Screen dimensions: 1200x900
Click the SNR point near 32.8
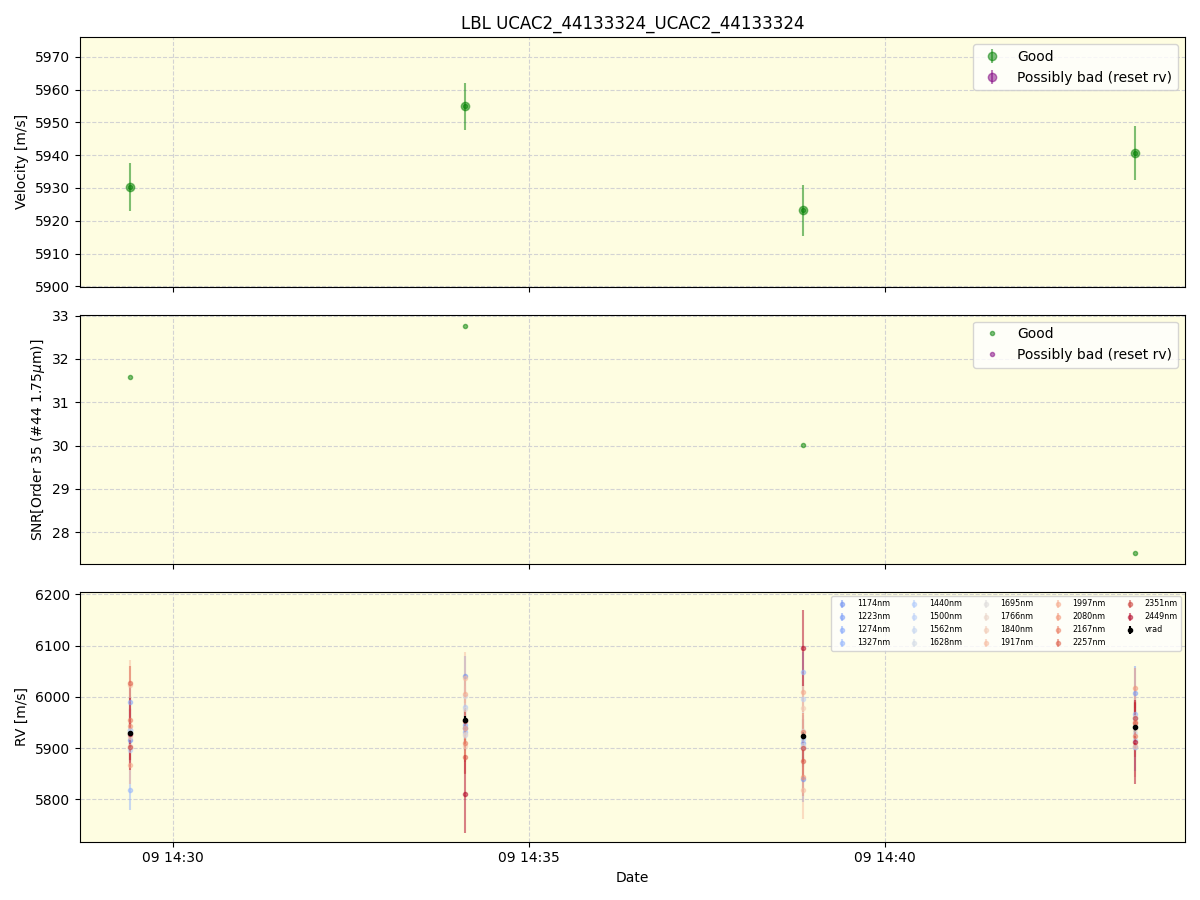click(x=465, y=326)
